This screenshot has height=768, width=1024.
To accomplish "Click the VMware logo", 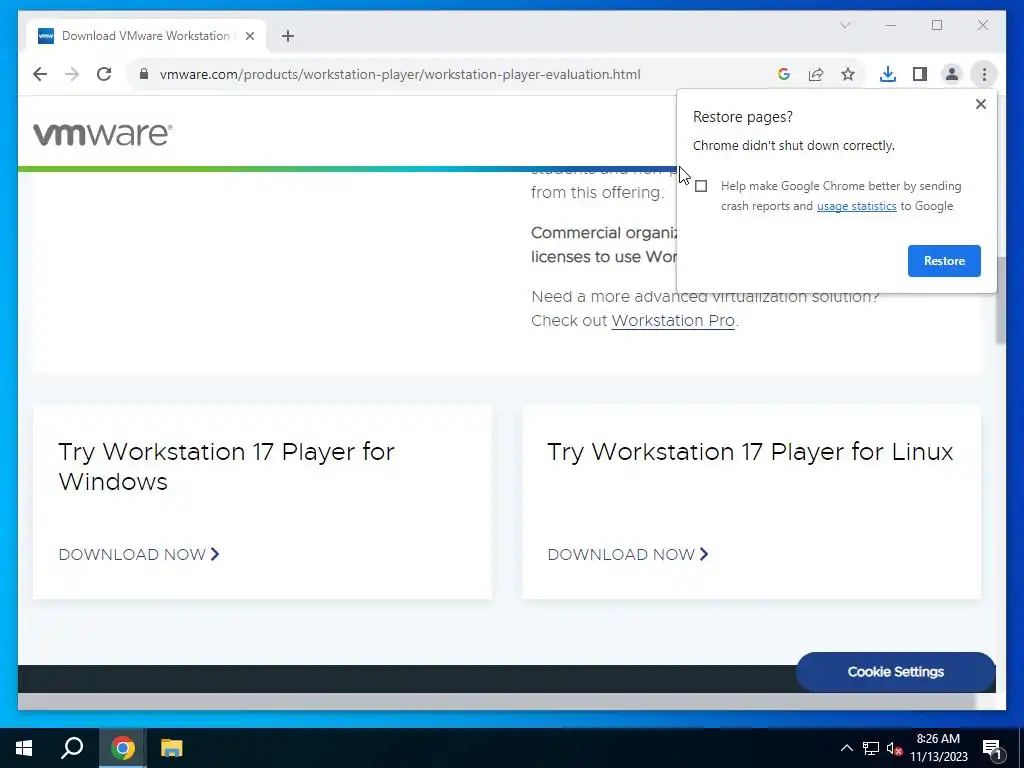I will pos(103,134).
